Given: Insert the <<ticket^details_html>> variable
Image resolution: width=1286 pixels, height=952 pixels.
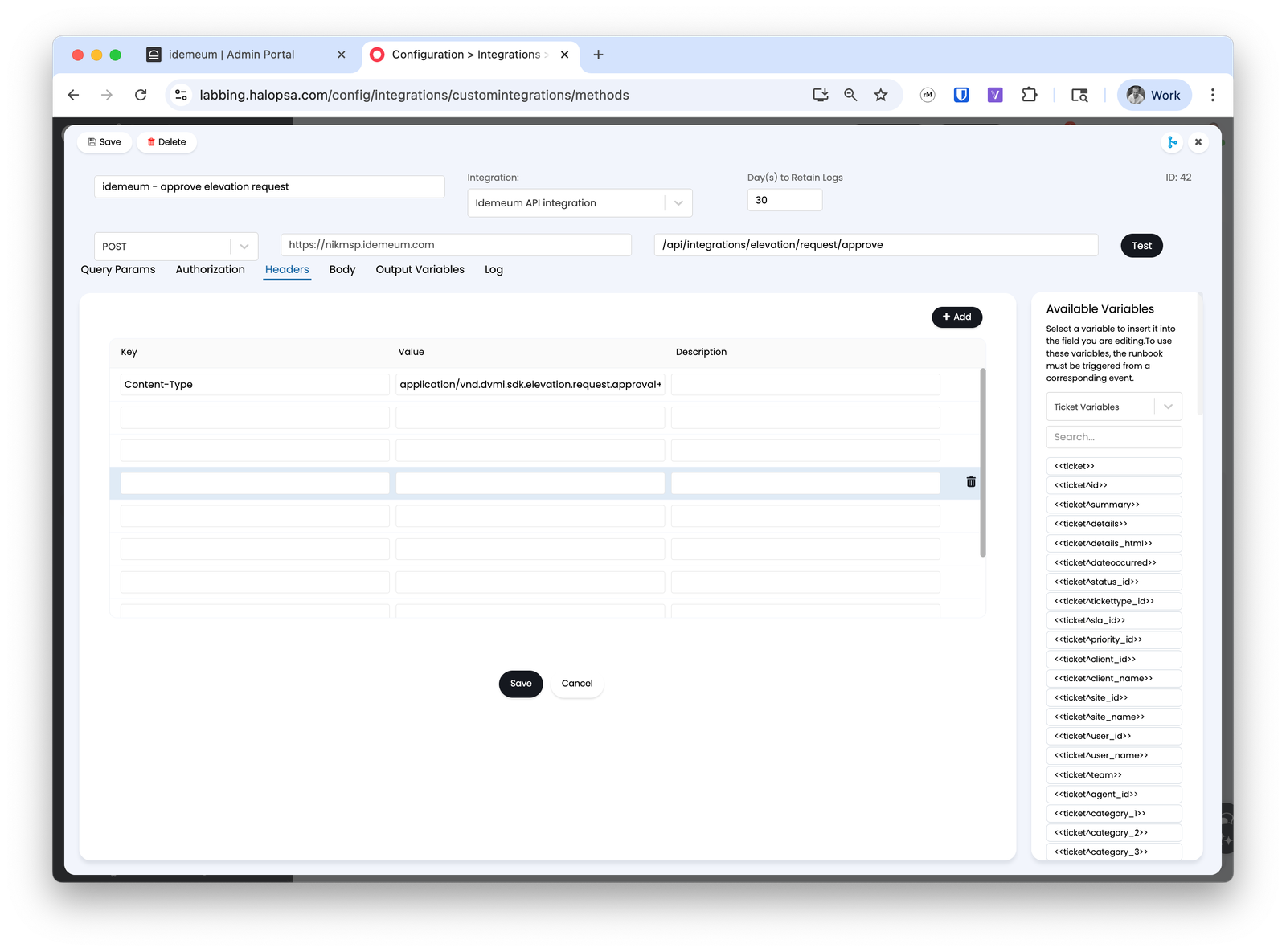Looking at the screenshot, I should pyautogui.click(x=1114, y=543).
